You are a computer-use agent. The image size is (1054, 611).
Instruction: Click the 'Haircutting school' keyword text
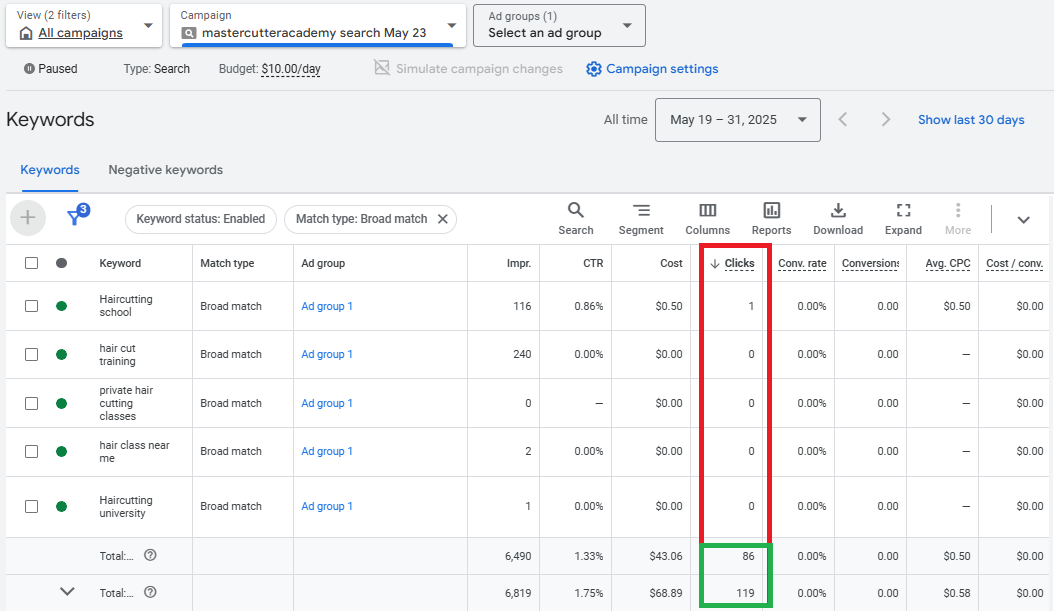tap(126, 306)
